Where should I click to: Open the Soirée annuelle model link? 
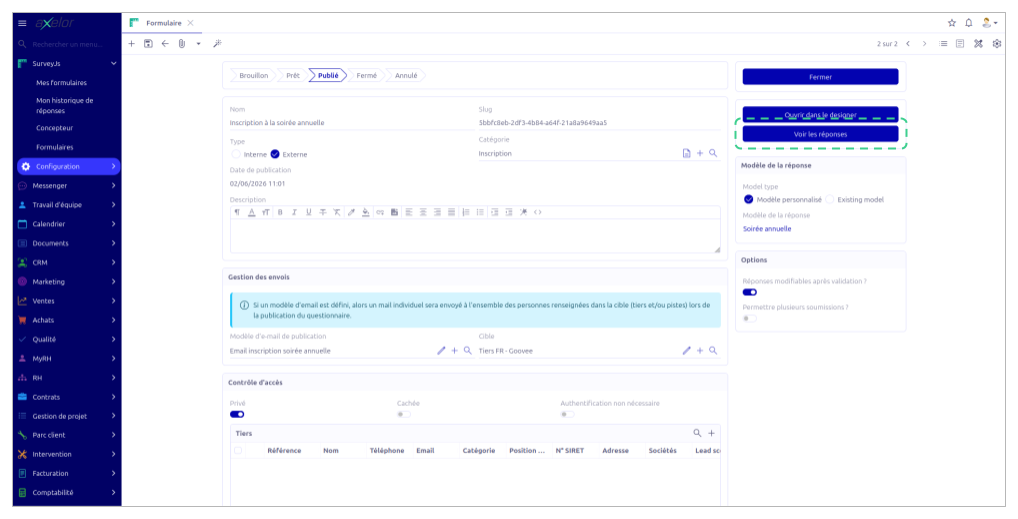[x=767, y=229]
